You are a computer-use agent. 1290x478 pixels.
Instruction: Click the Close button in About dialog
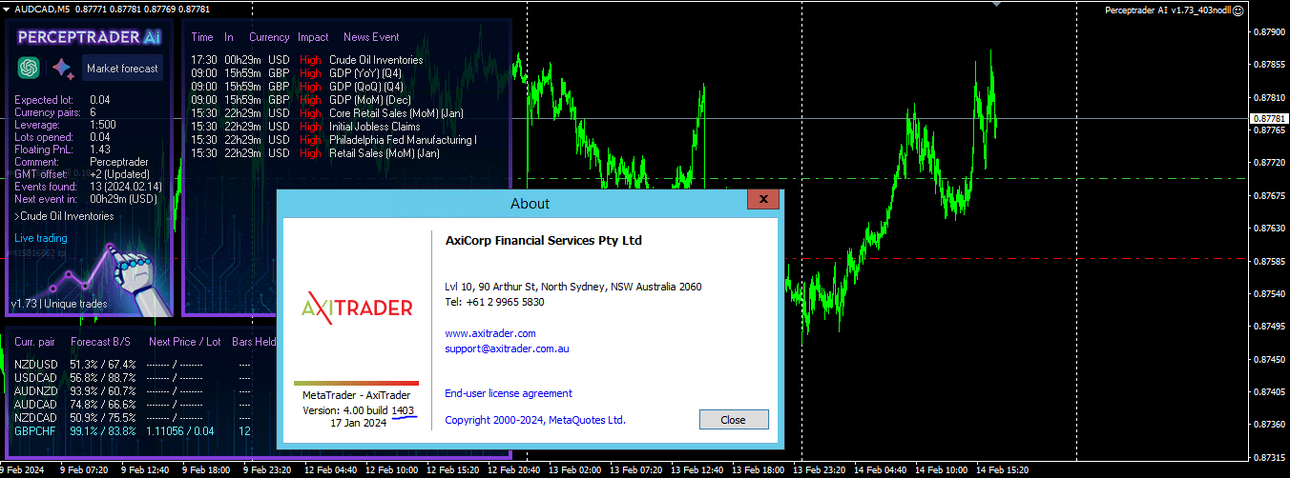(733, 420)
